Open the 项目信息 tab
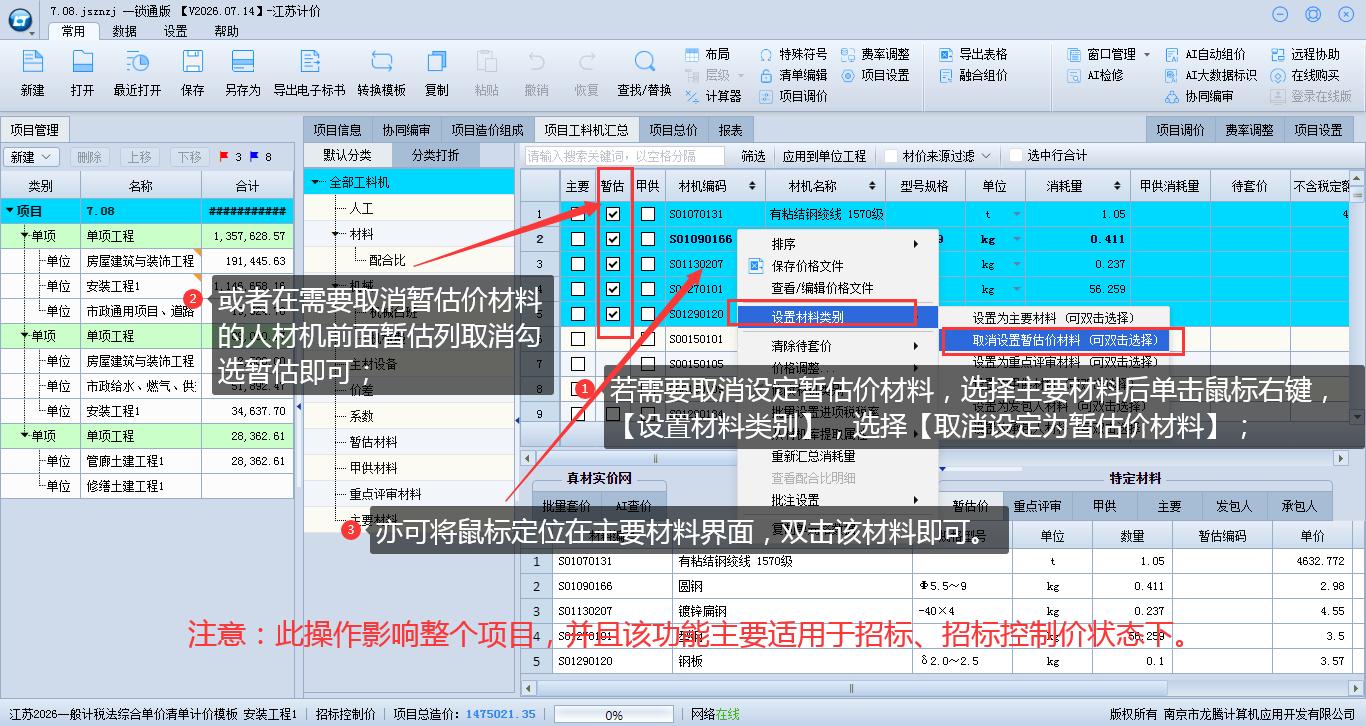This screenshot has height=726, width=1366. [337, 130]
